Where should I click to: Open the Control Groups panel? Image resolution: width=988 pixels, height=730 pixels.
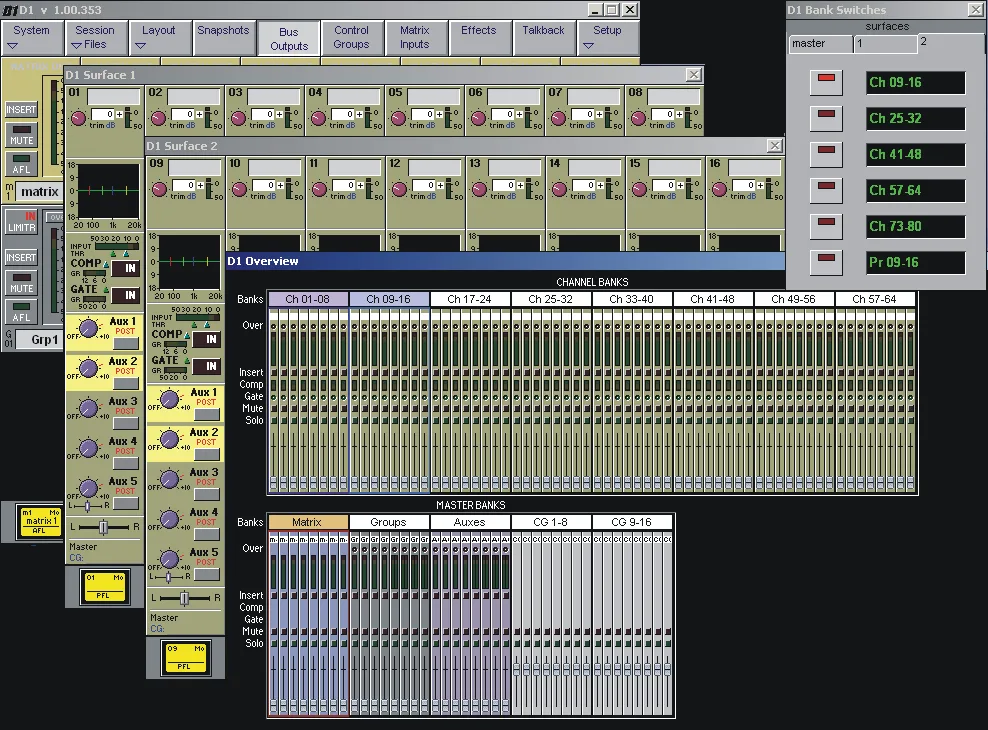352,37
